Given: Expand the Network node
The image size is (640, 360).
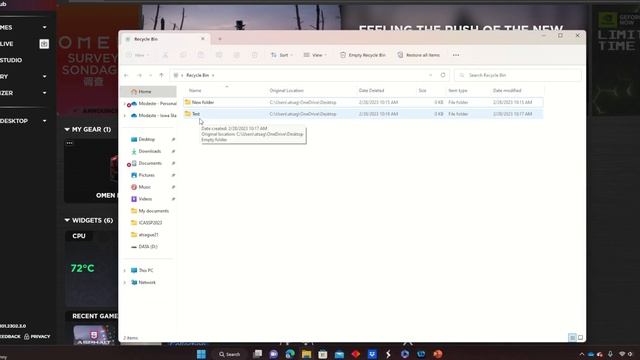Looking at the screenshot, I should (x=124, y=282).
